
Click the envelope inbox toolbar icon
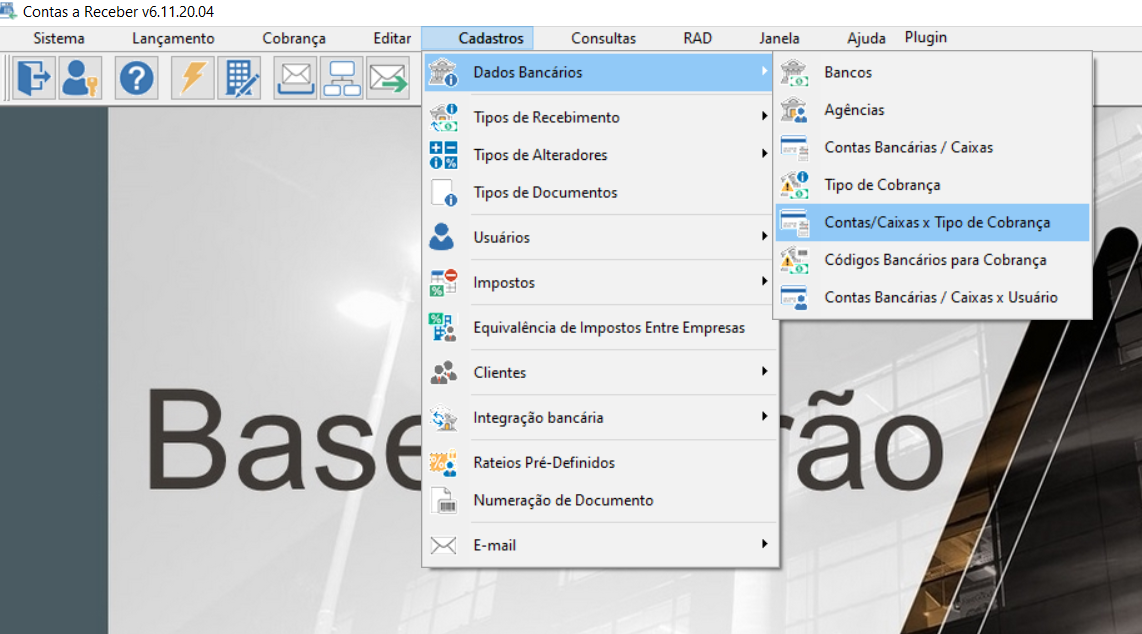tap(295, 78)
